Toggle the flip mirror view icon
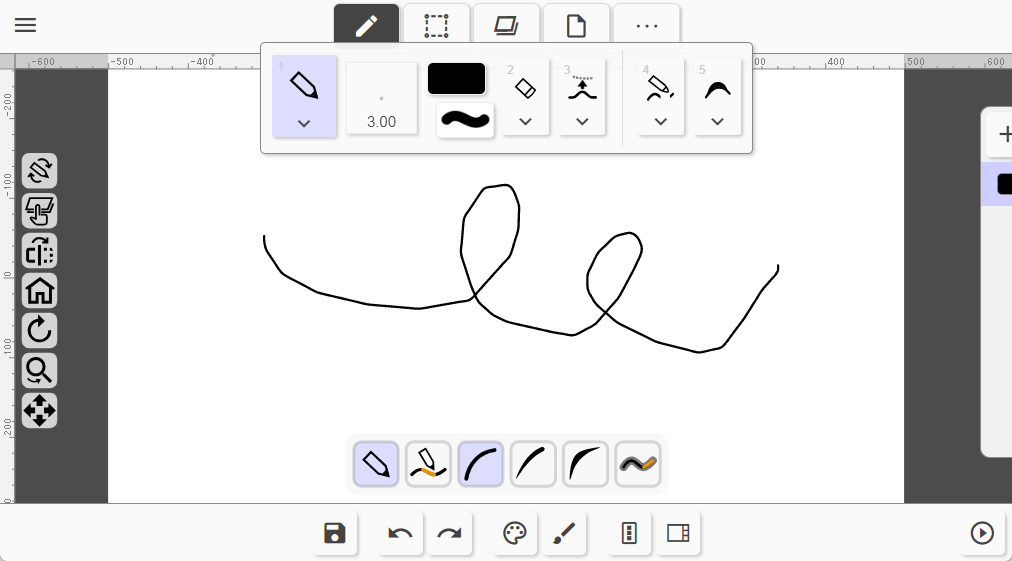Screen dimensions: 1012x561 point(39,251)
